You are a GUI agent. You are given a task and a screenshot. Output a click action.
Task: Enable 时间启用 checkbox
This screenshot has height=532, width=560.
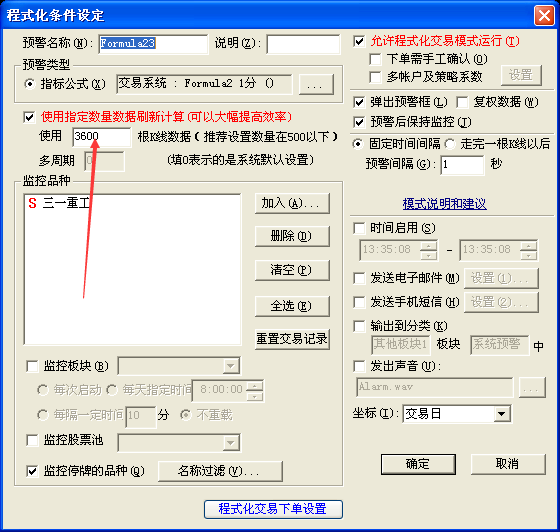[x=359, y=228]
